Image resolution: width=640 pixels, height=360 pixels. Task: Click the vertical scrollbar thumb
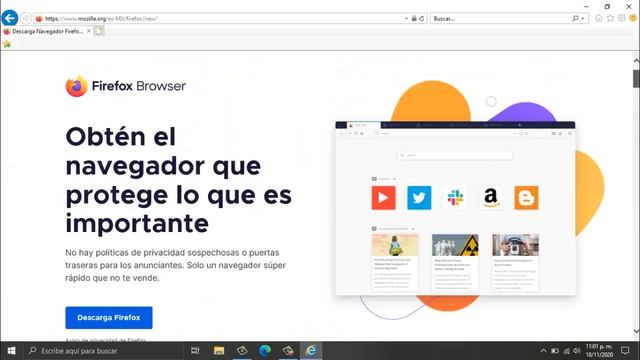[636, 78]
